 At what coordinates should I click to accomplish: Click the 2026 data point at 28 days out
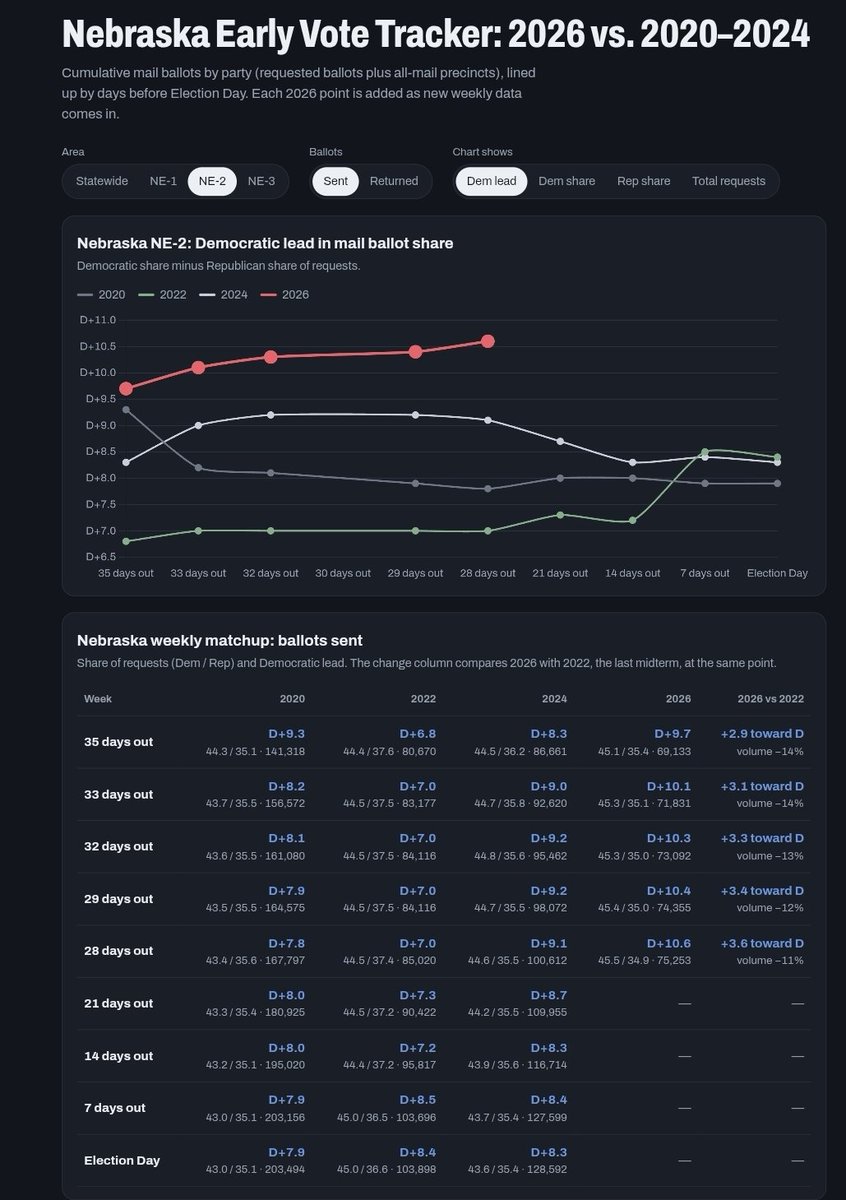tap(488, 341)
